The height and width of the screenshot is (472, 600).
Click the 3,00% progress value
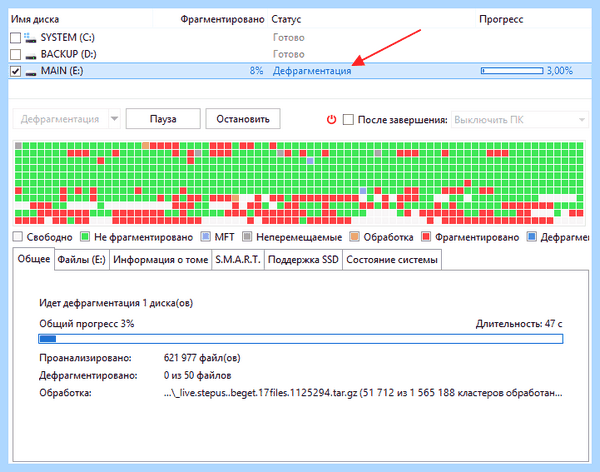pos(559,71)
